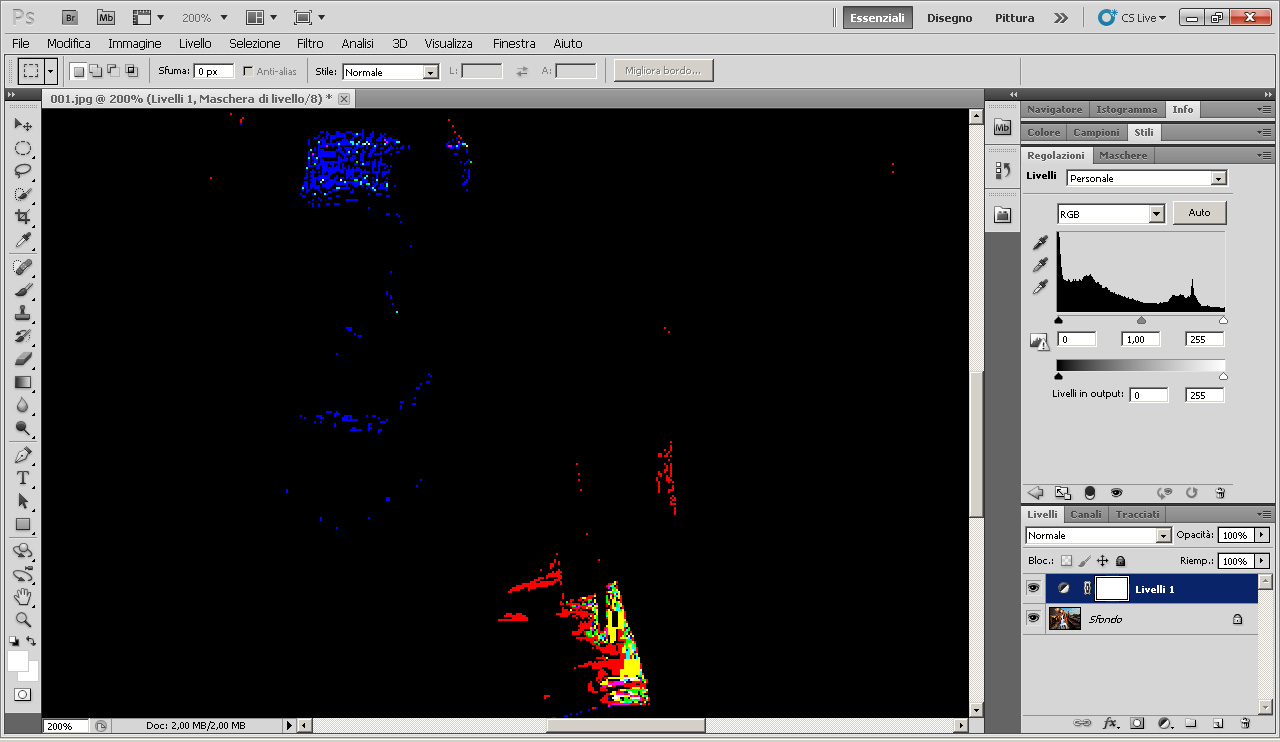Pick the black point eyedropper in Levels
The width and height of the screenshot is (1280, 742).
[x=1040, y=243]
